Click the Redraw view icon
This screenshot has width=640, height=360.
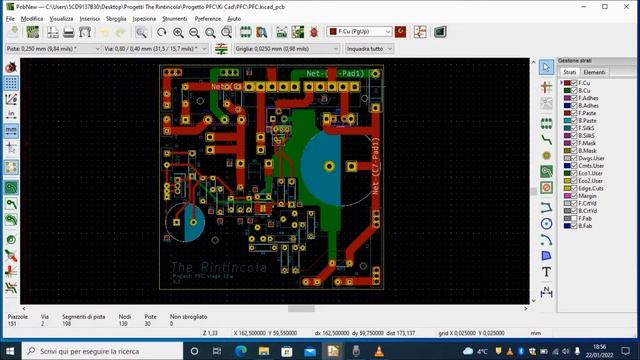tap(162, 32)
